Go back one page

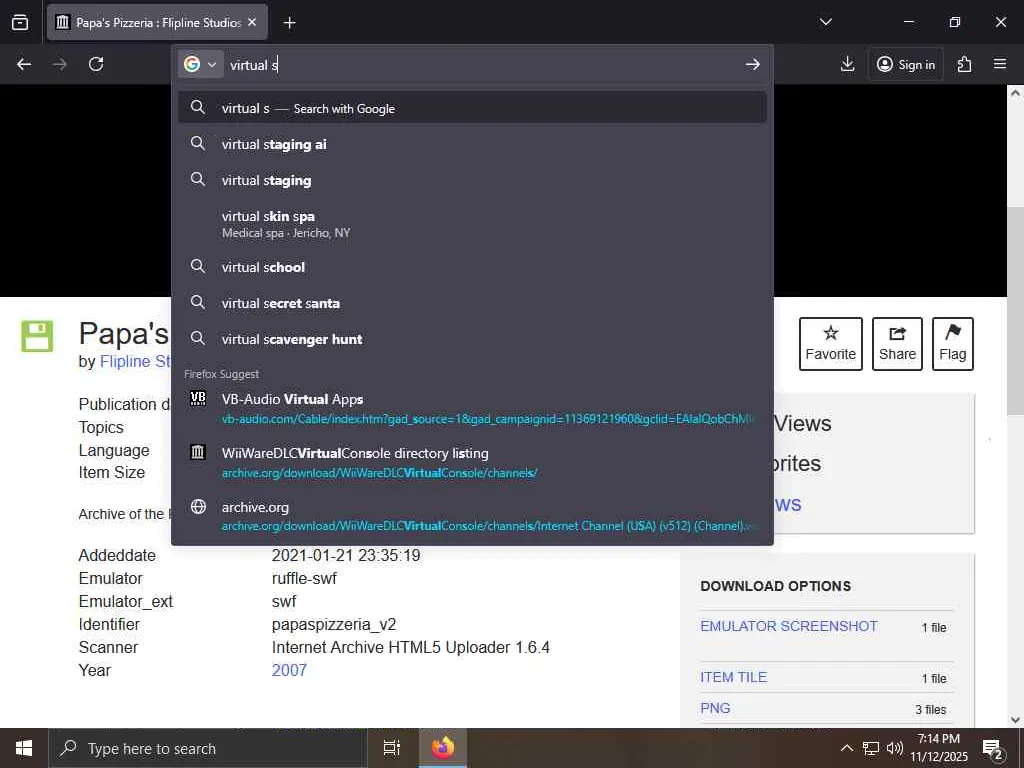(x=24, y=64)
